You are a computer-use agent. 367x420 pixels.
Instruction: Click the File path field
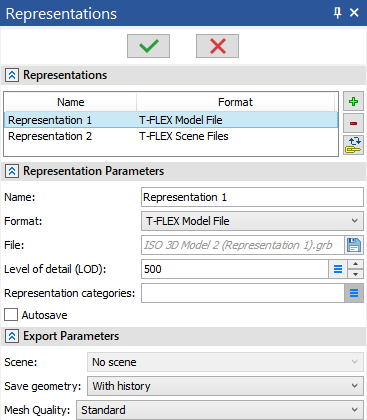[x=243, y=245]
